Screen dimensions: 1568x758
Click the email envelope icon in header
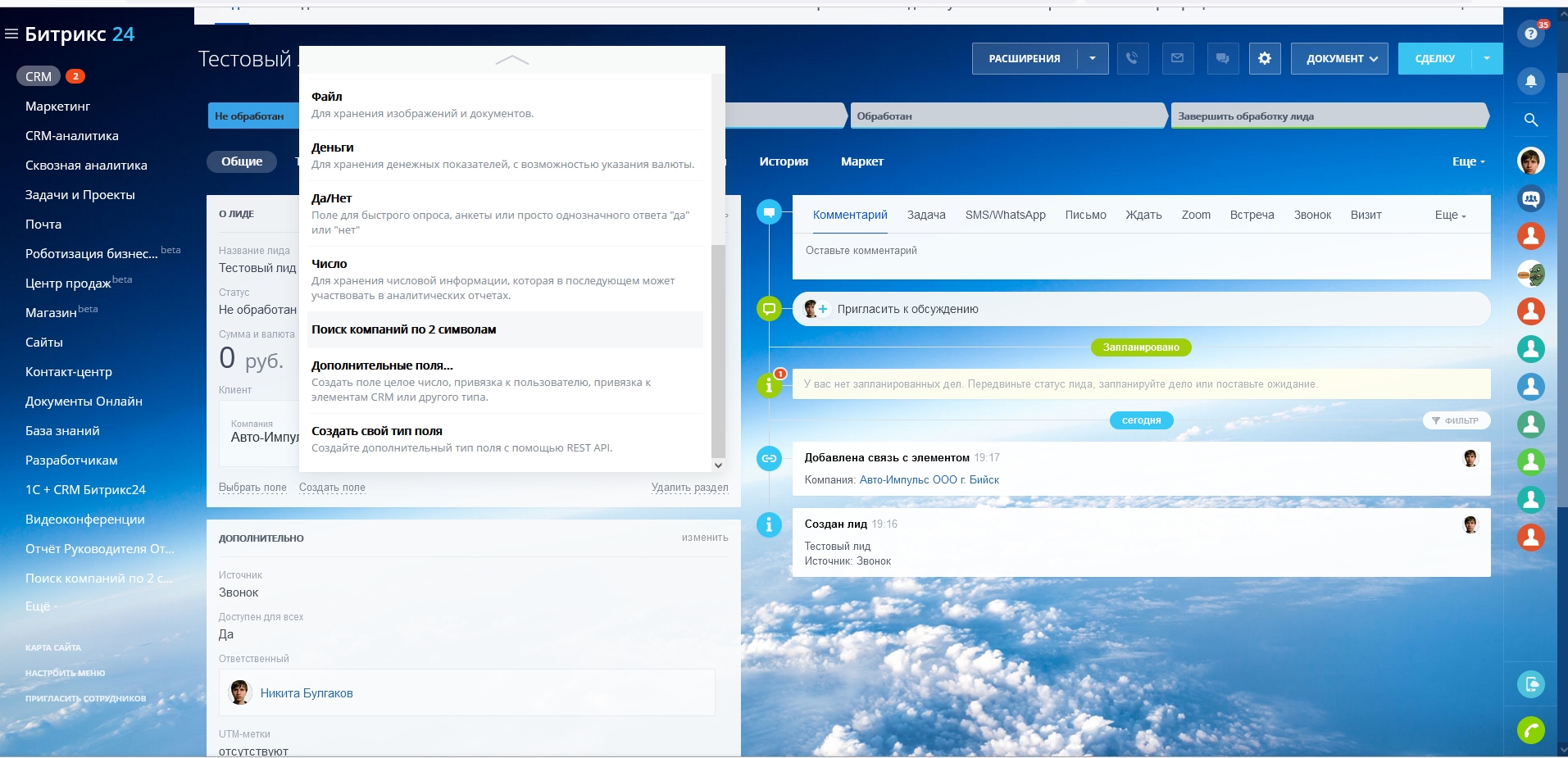1177,58
